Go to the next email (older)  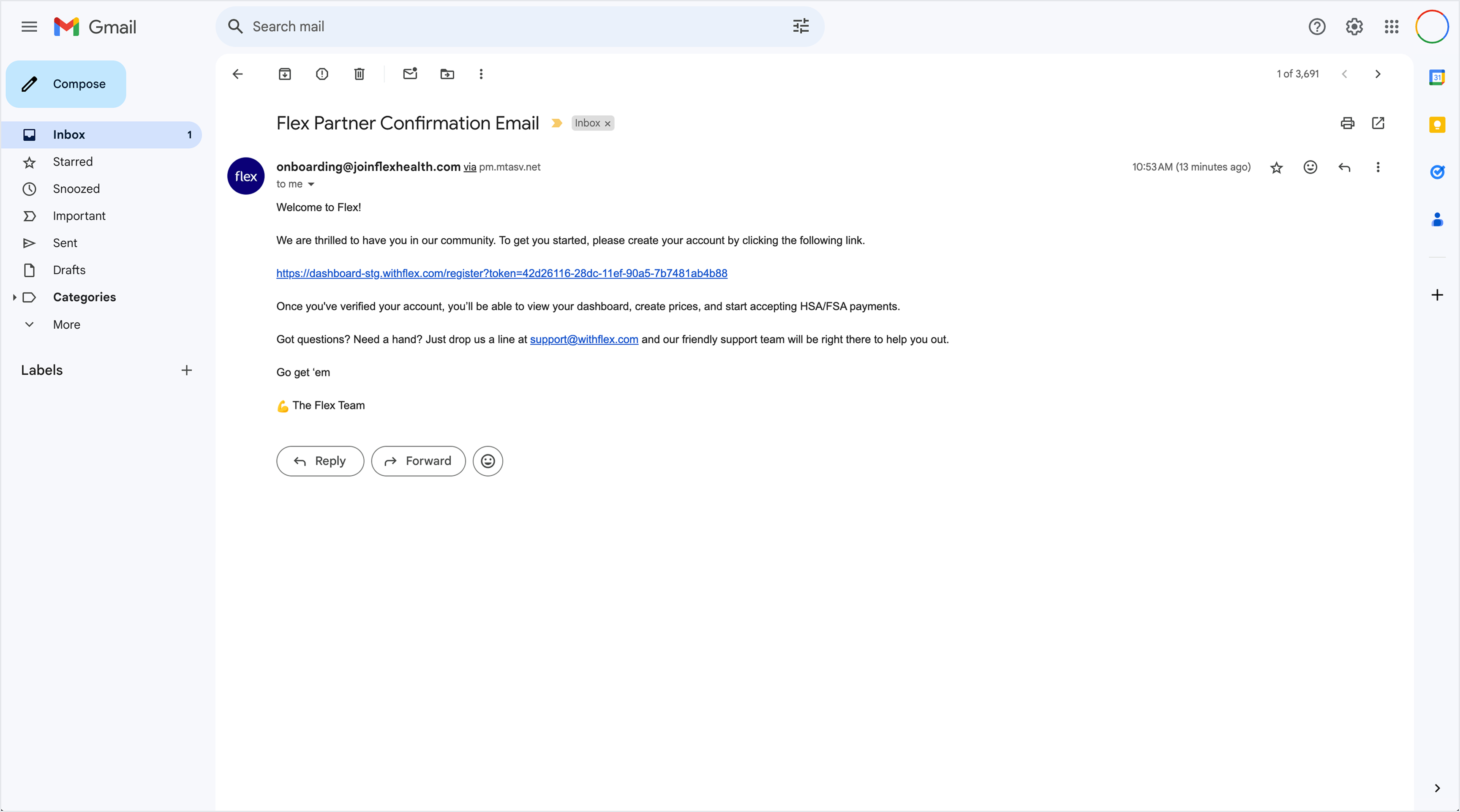(x=1378, y=74)
